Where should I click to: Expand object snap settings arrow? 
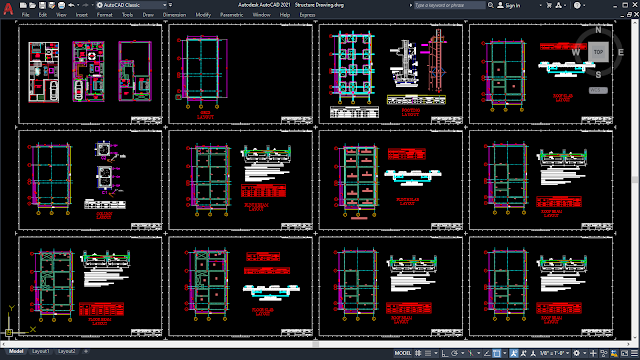[x=504, y=353]
